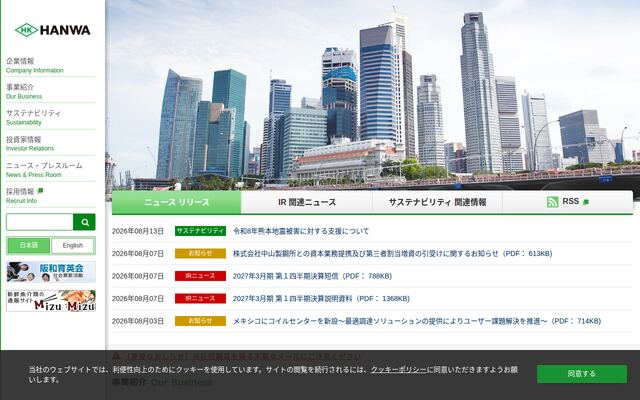Open Company Information menu
This screenshot has height=400, width=640.
coord(51,65)
